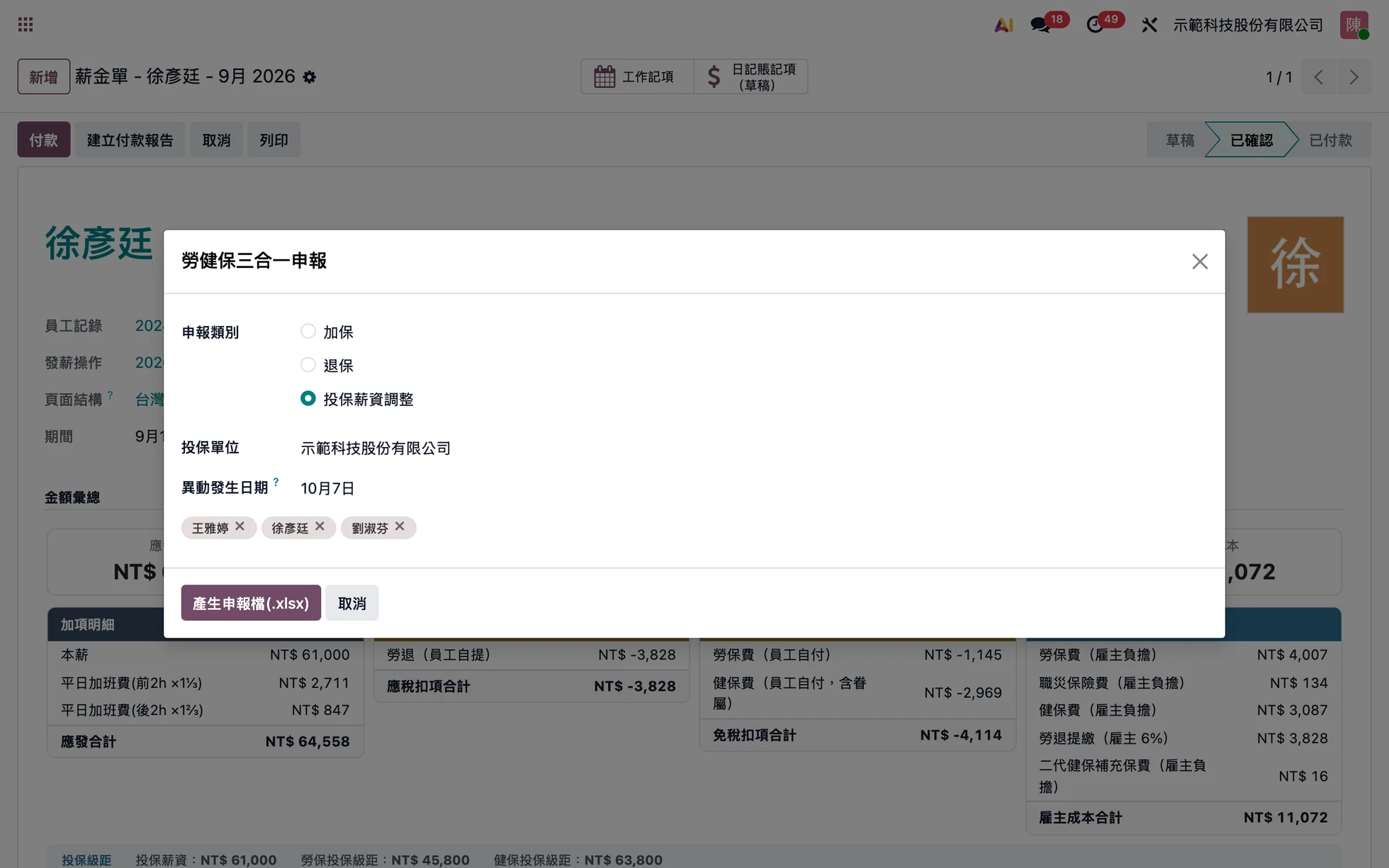Click the user avatar 陳
Screen dimensions: 1389x868
click(x=1354, y=25)
